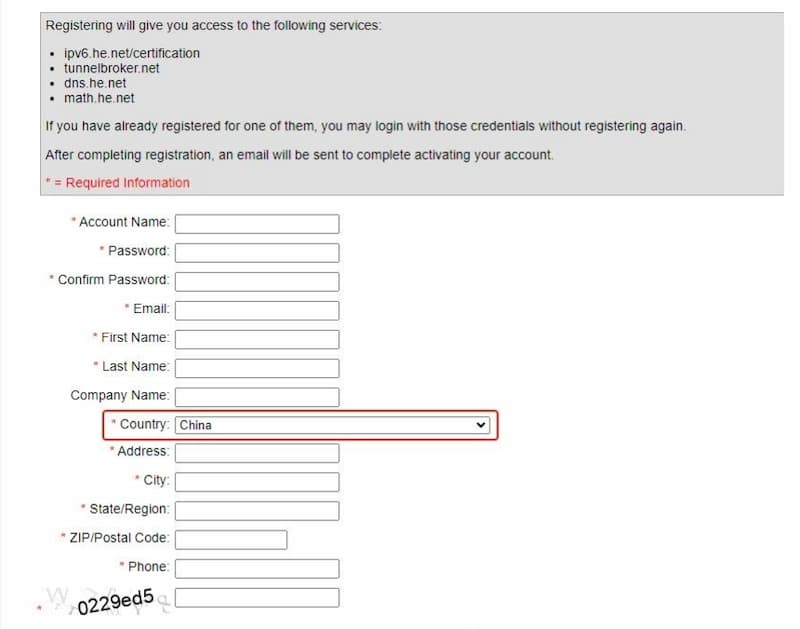Focus the Password text box
Image resolution: width=800 pixels, height=629 pixels.
[257, 253]
